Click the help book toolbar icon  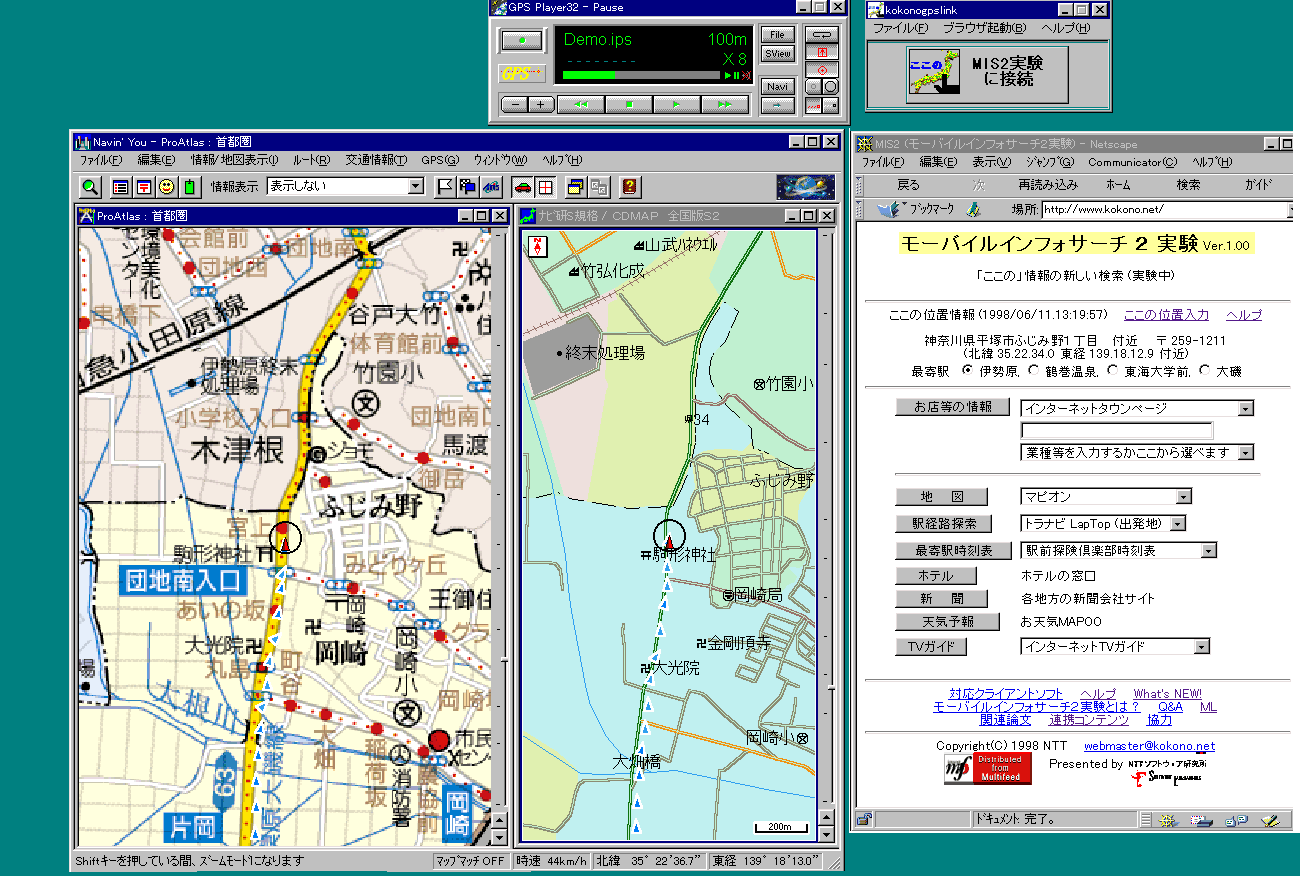[629, 186]
